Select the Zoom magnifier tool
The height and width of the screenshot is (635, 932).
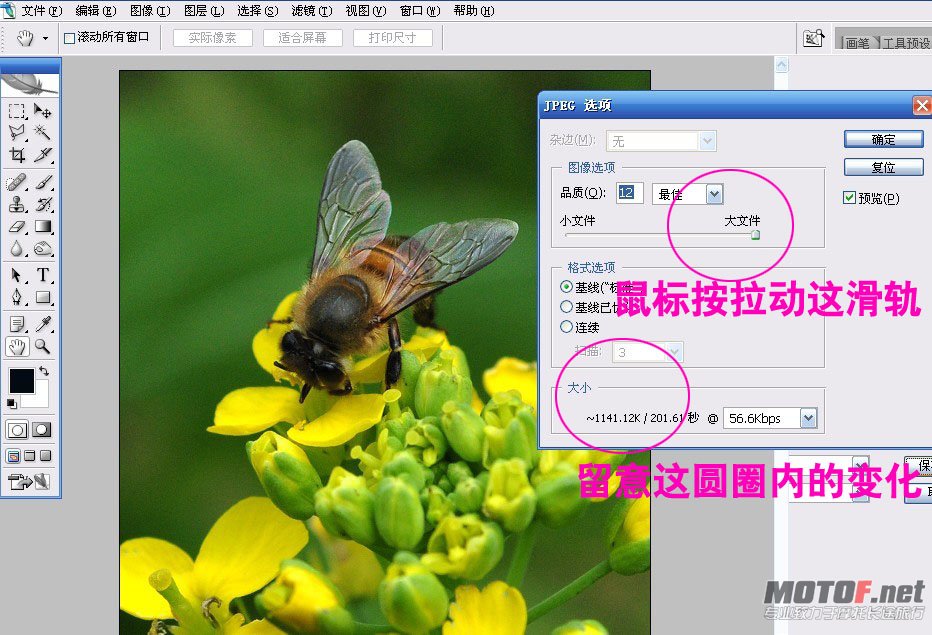(42, 346)
